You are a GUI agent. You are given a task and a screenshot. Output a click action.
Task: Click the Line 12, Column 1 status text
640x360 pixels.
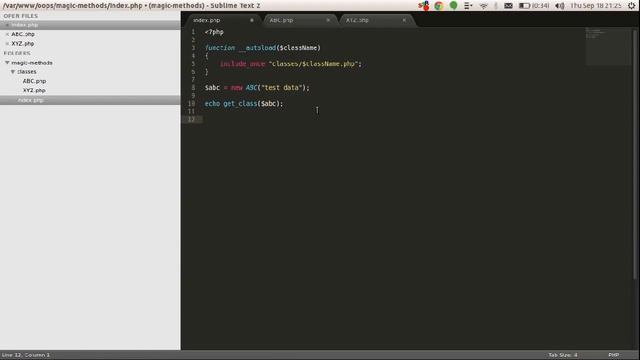[x=26, y=355]
